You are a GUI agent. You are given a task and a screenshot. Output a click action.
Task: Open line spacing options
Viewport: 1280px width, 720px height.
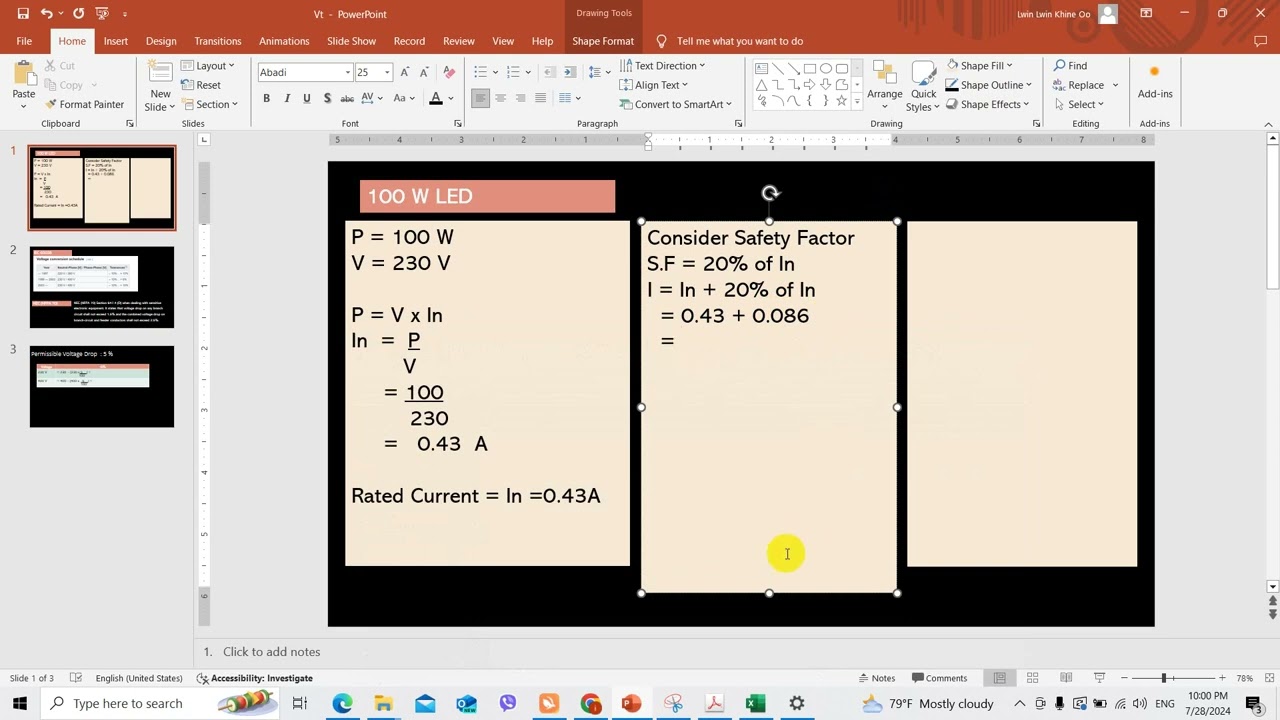click(x=599, y=72)
